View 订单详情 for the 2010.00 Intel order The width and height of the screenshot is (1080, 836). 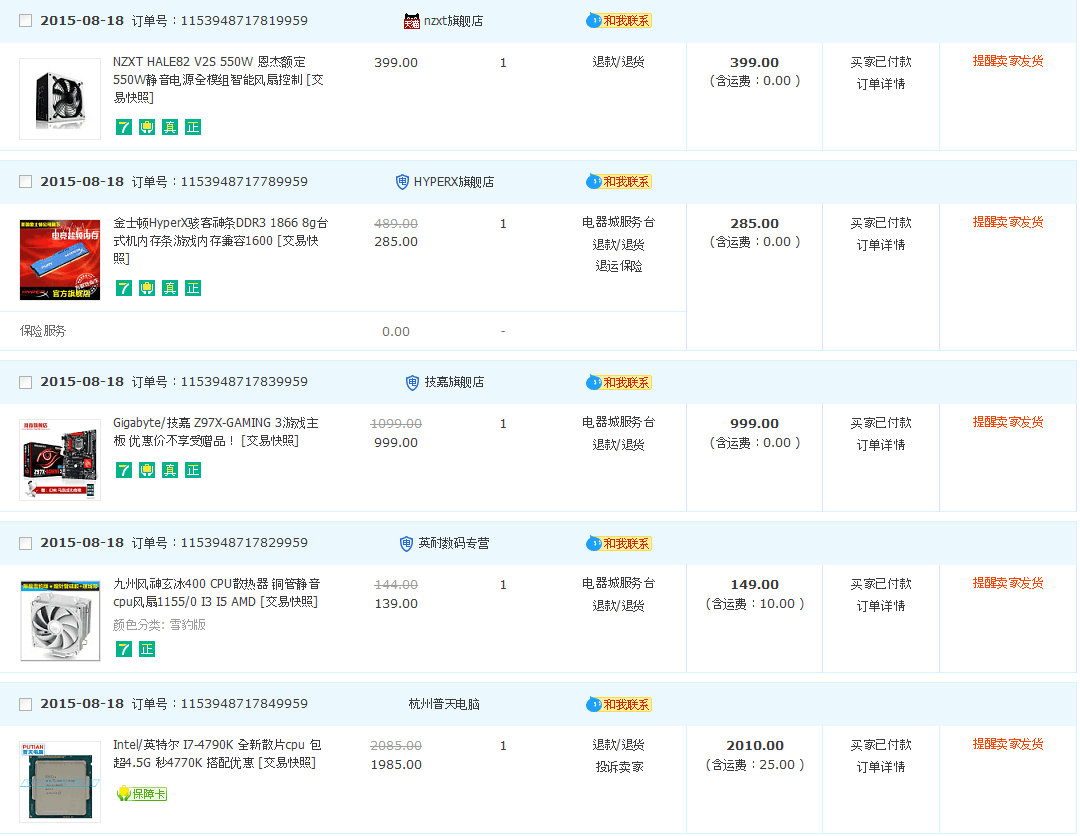click(x=881, y=767)
